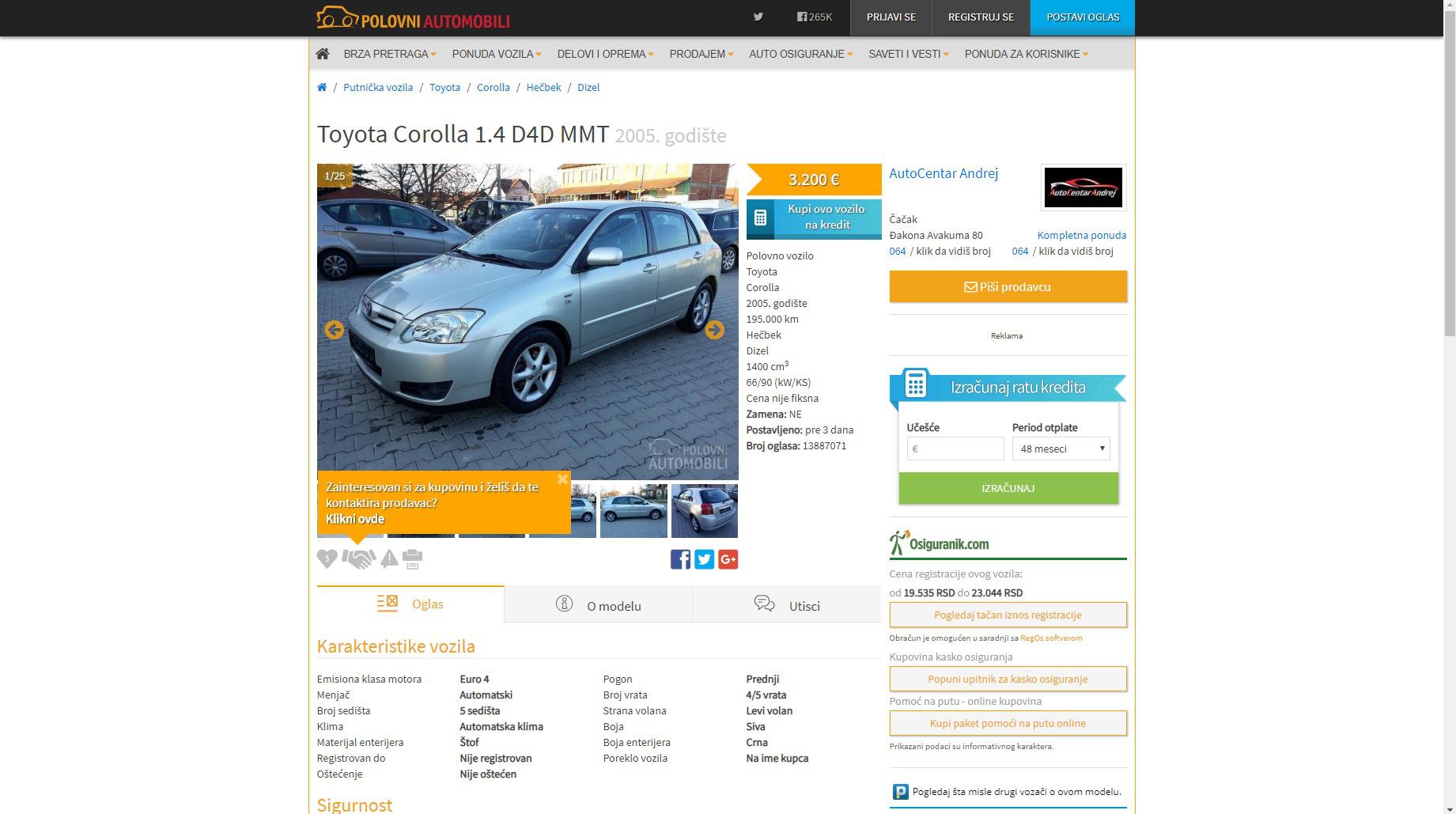Click the parking P icon for driver opinions
1456x814 pixels.
(x=900, y=792)
